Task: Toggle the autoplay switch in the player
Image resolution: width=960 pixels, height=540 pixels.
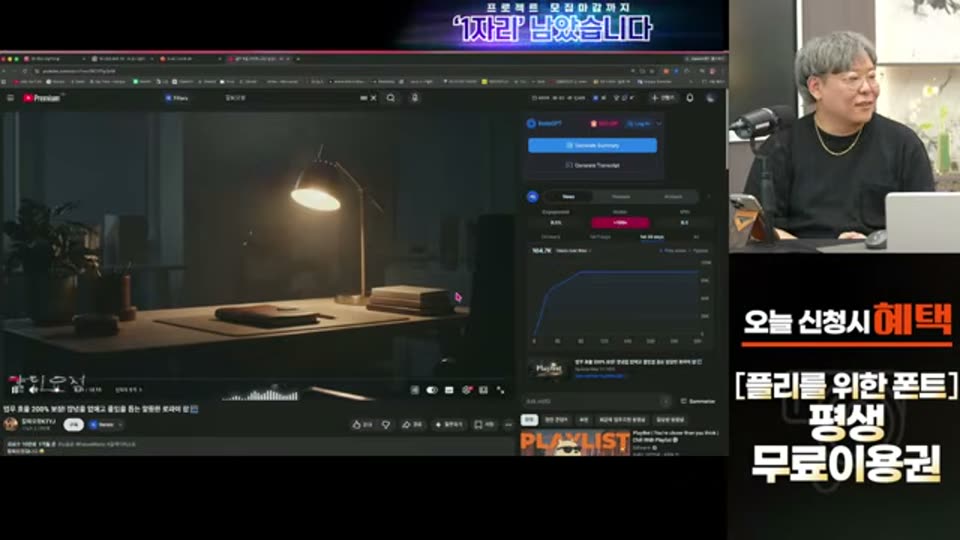Action: [x=432, y=390]
